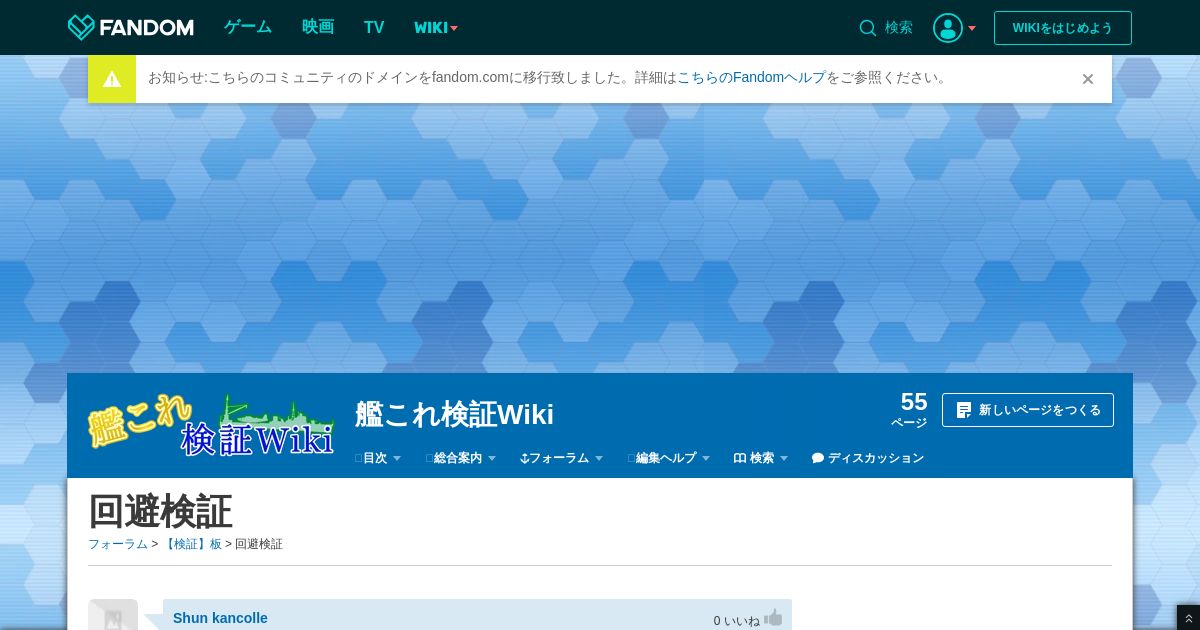The height and width of the screenshot is (630, 1200).
Task: Follow the こちらのFandomヘルプ link
Action: [x=752, y=77]
